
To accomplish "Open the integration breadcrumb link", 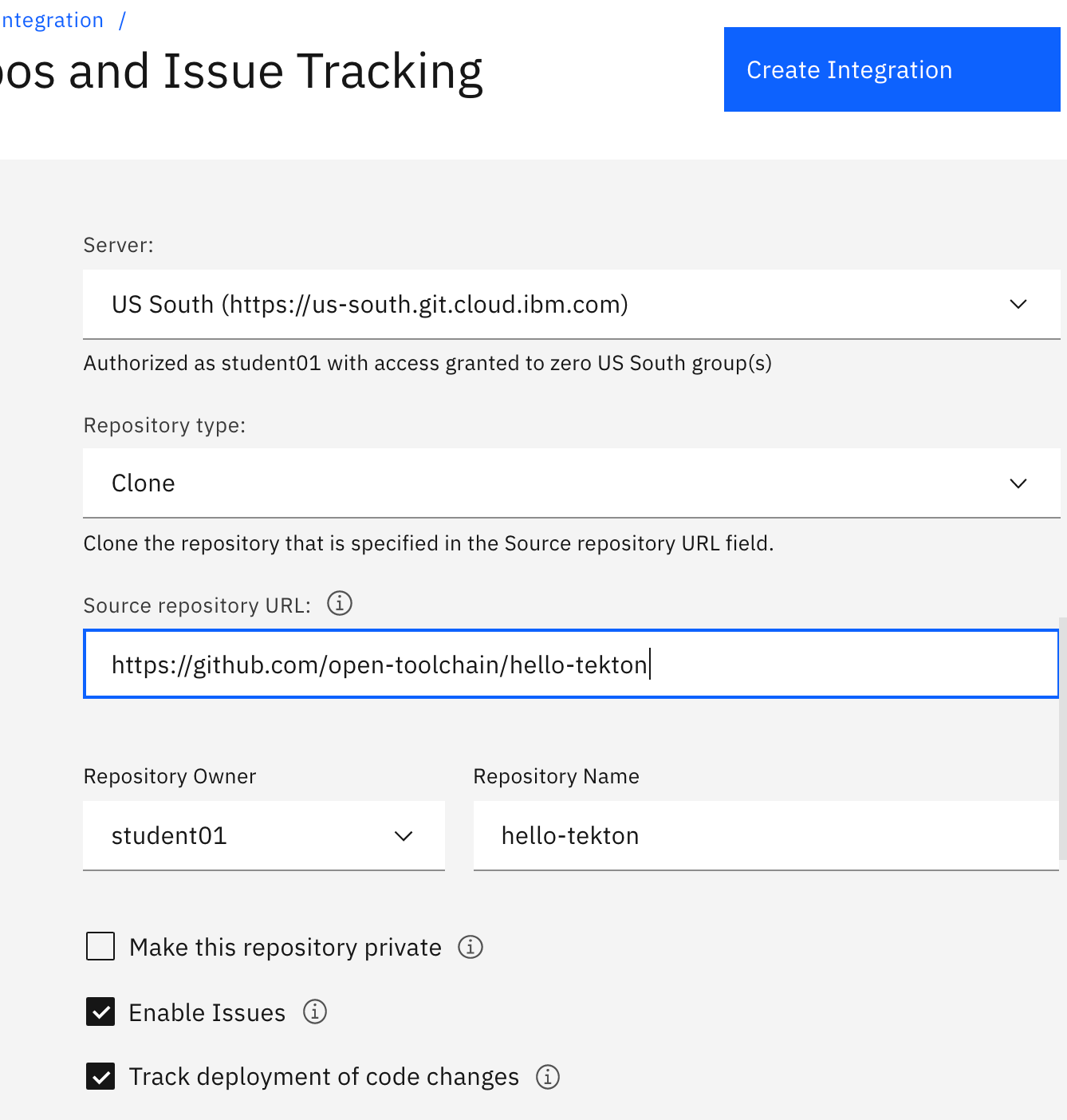I will click(x=52, y=20).
